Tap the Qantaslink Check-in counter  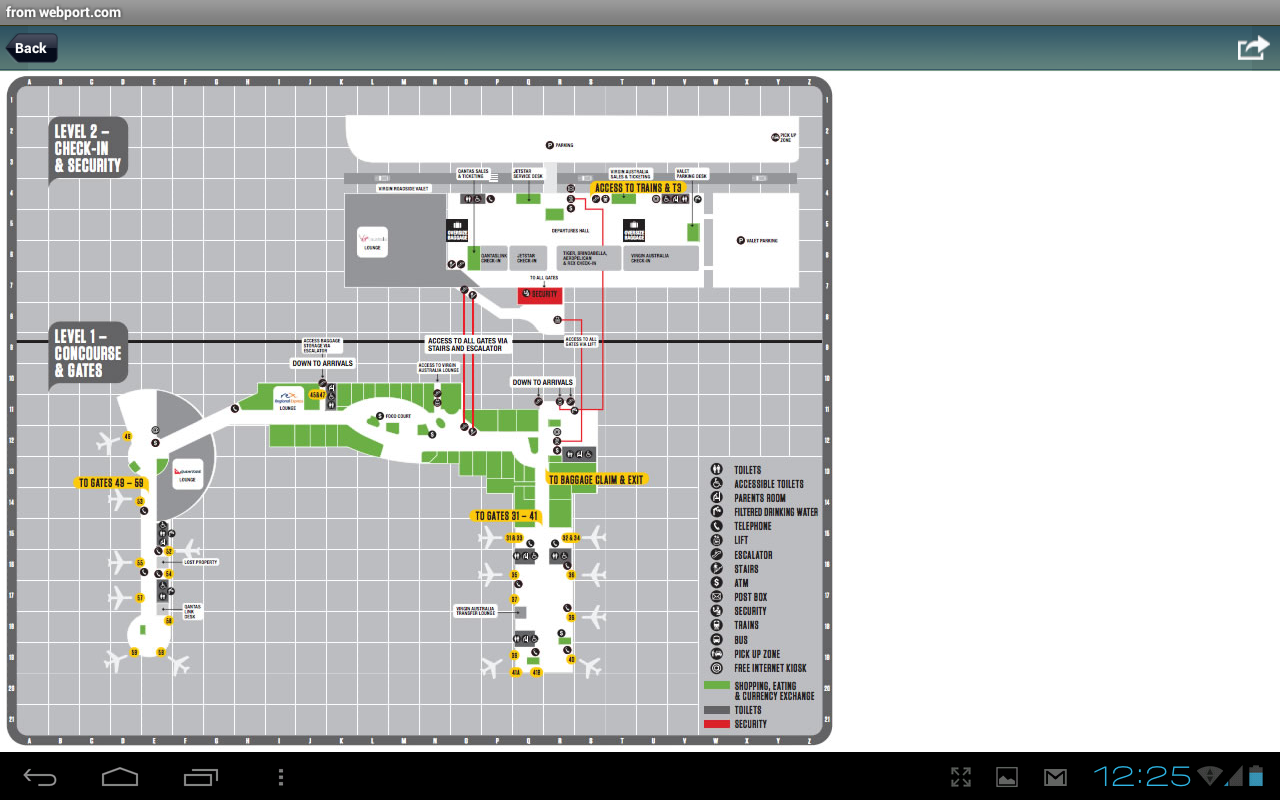(494, 258)
